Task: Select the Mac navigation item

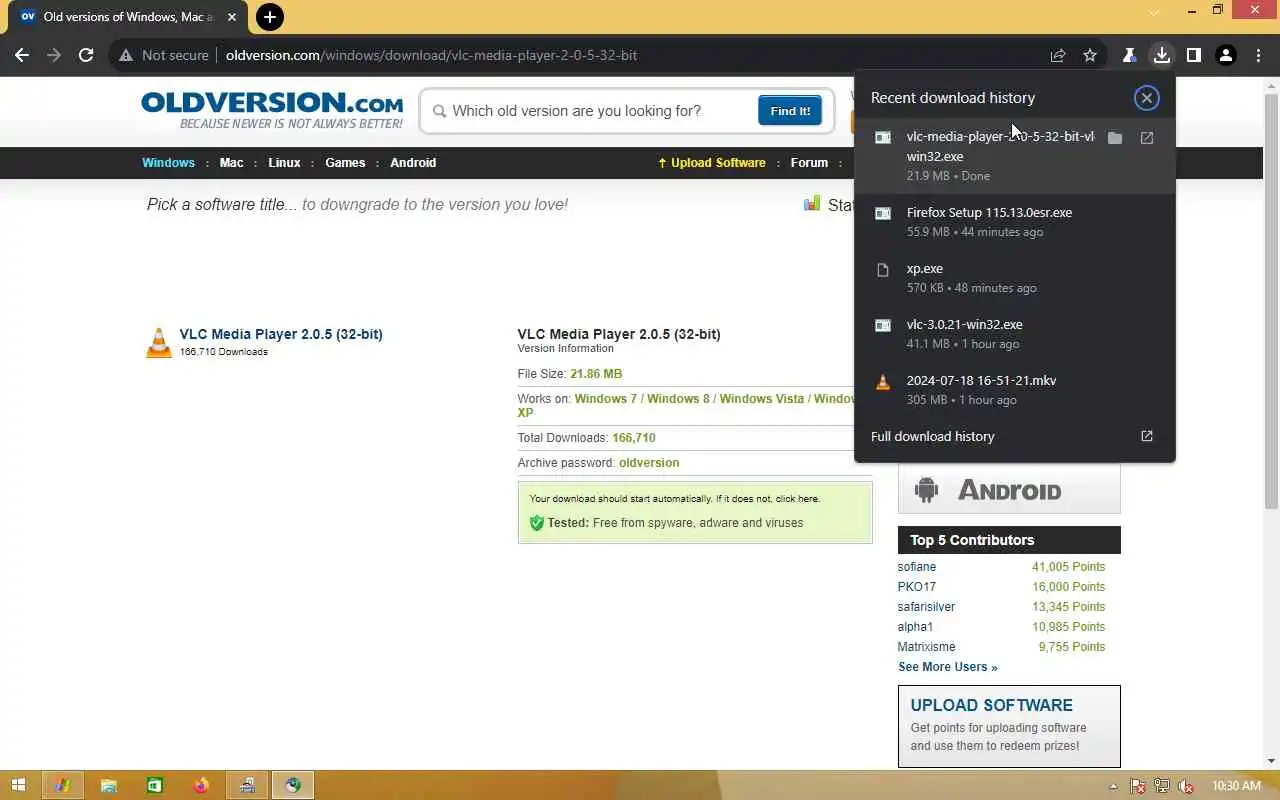Action: pyautogui.click(x=232, y=162)
